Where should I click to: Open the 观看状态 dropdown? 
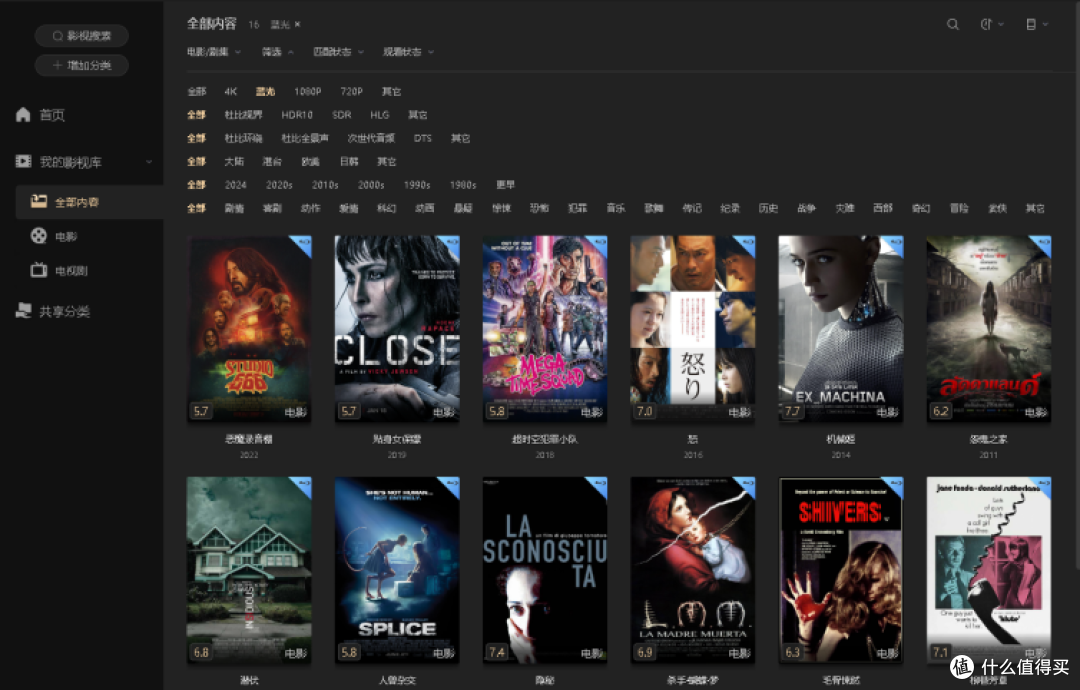(408, 52)
